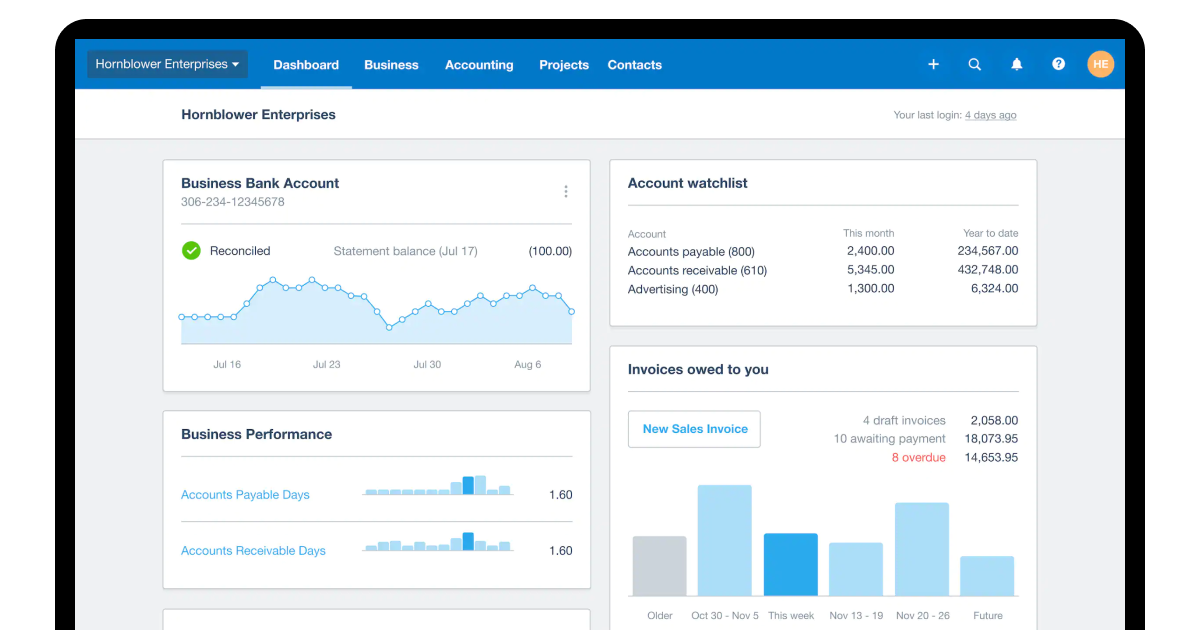Open the Accounting menu
1200x630 pixels.
coord(479,64)
